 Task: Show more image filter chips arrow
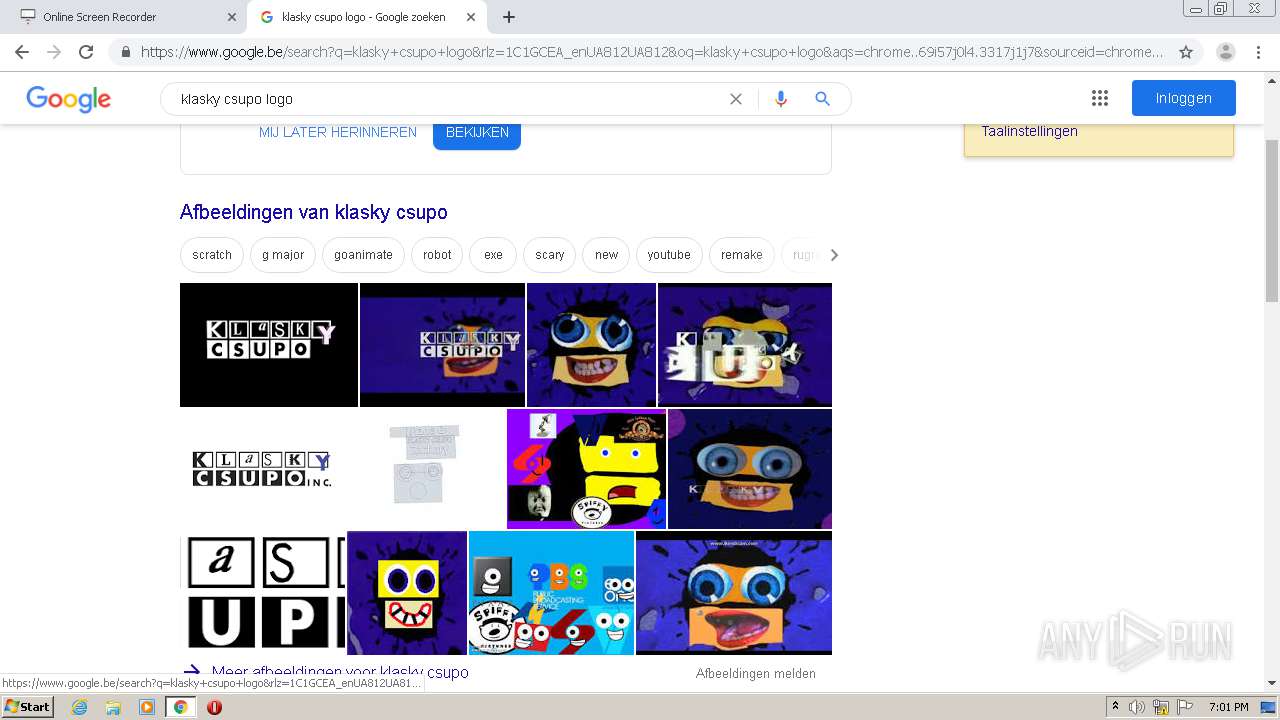(x=834, y=255)
